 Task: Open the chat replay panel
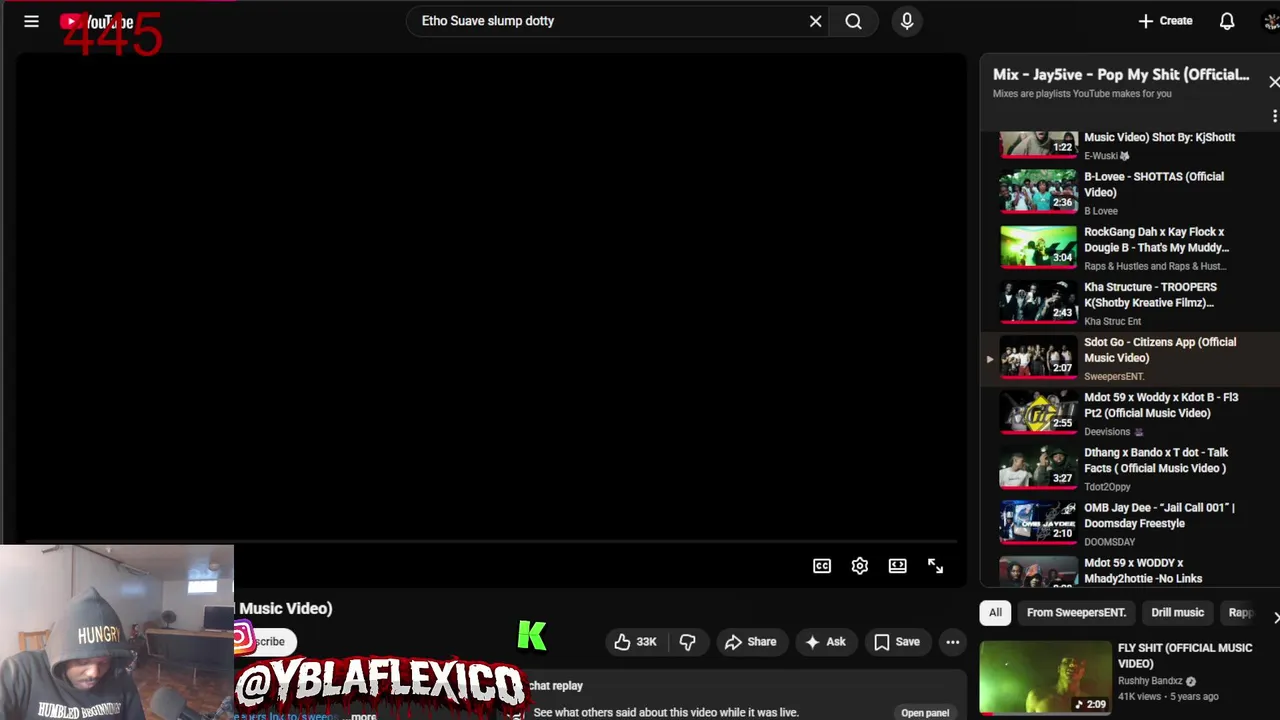(924, 713)
